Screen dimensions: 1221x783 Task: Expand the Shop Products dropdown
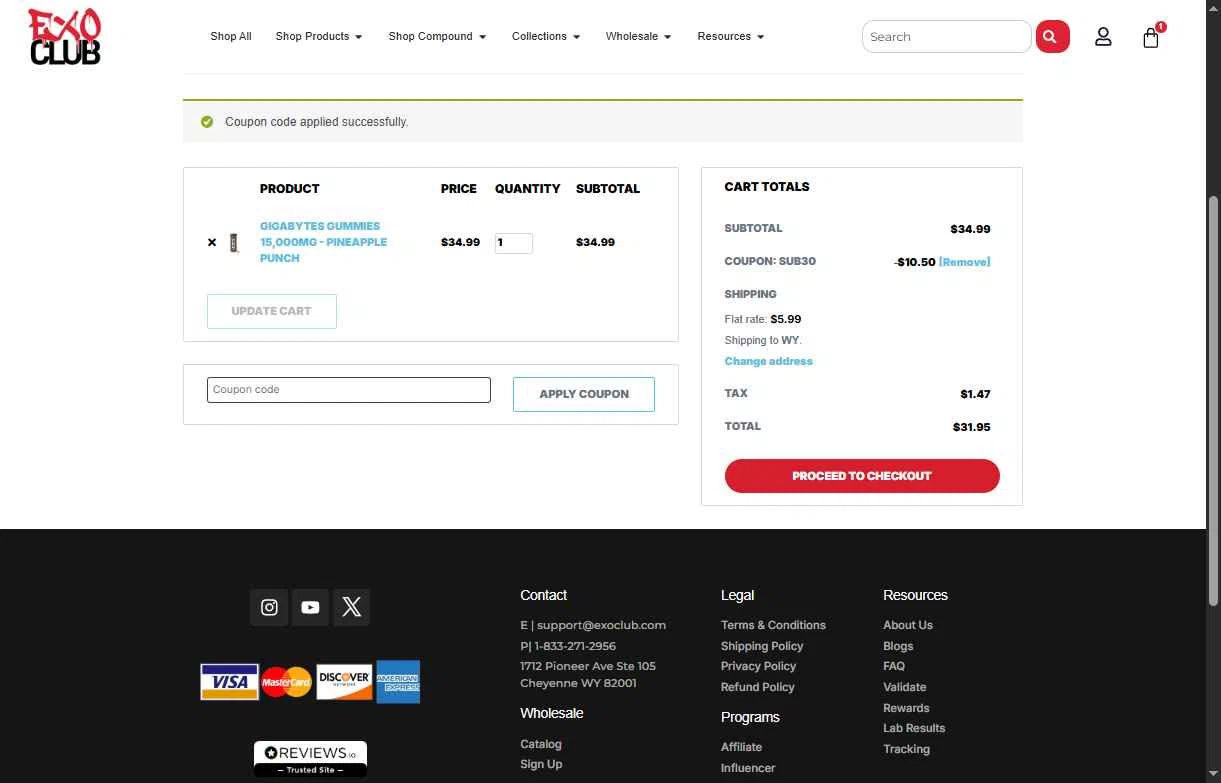coord(319,37)
